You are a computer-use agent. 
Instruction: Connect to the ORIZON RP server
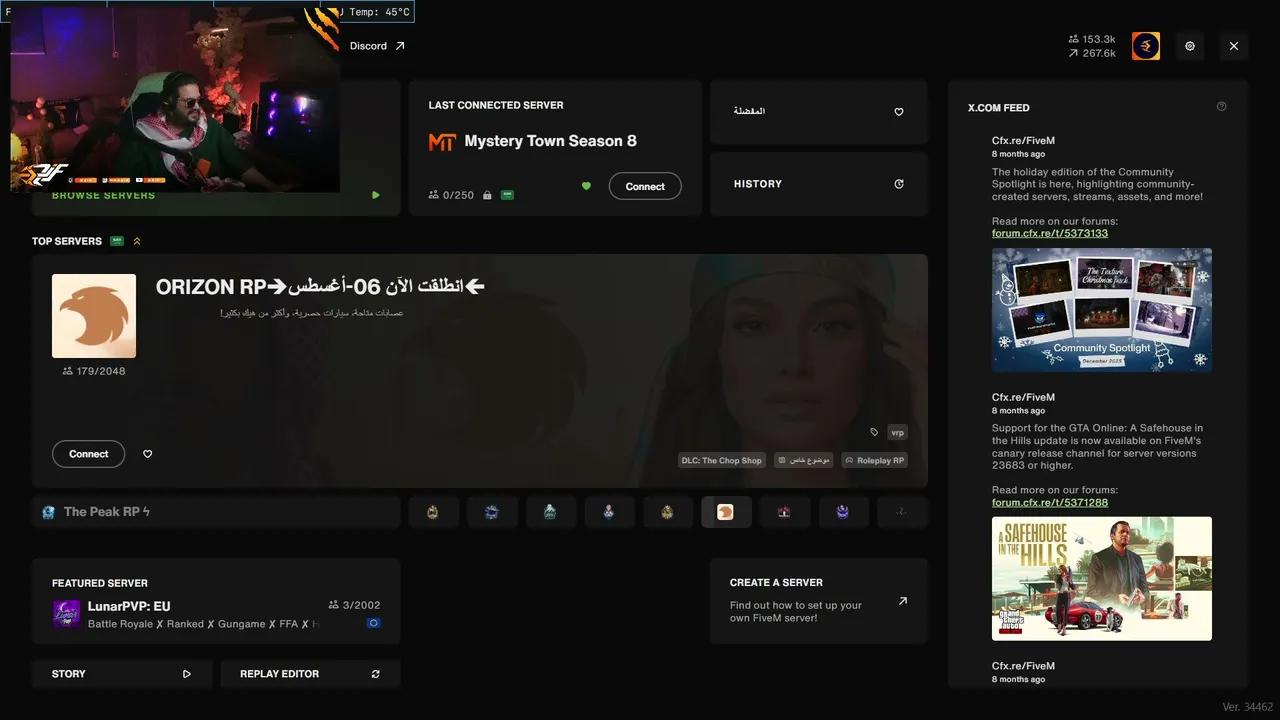(88, 454)
